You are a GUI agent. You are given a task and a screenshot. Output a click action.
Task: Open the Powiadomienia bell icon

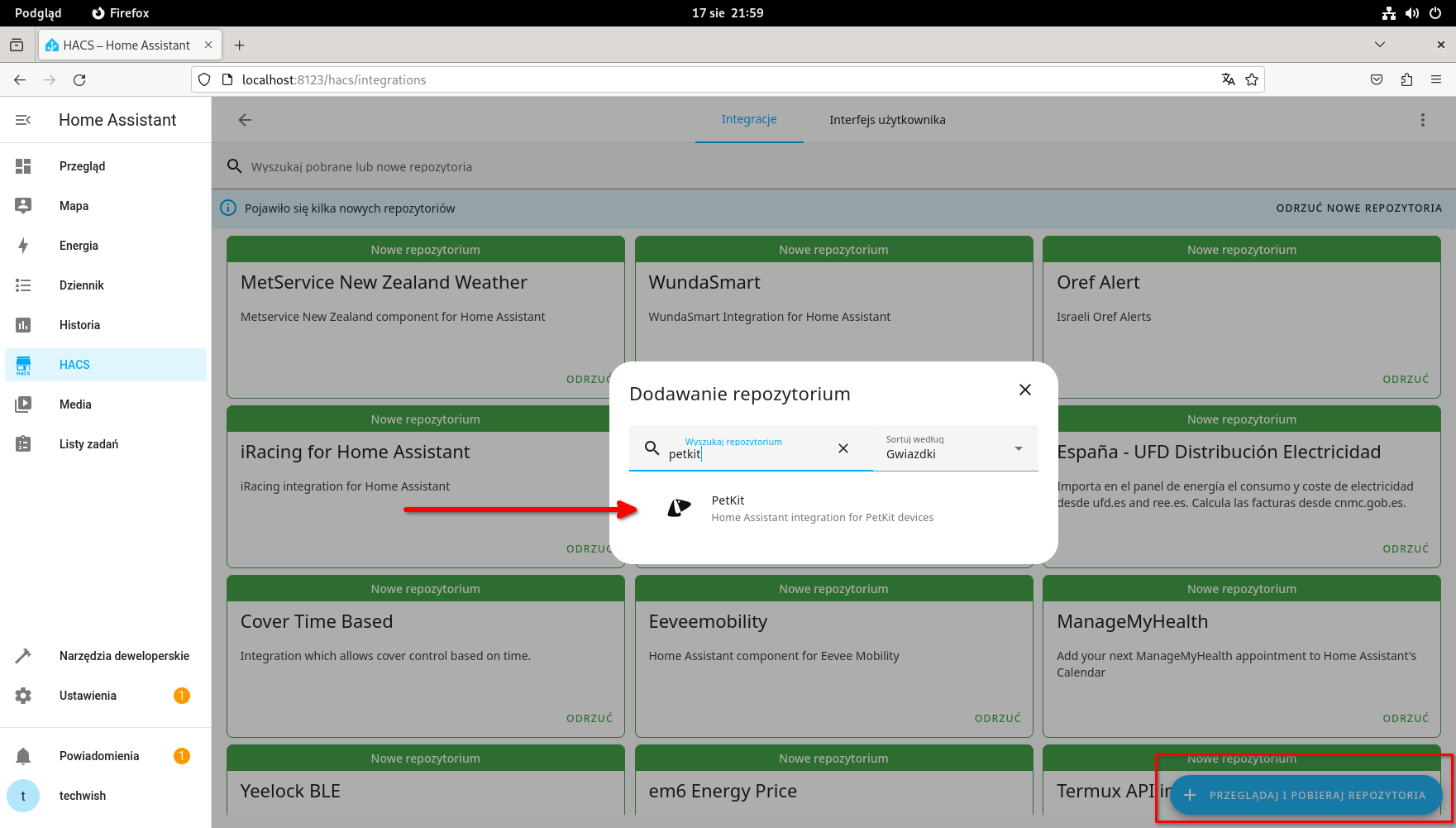23,756
